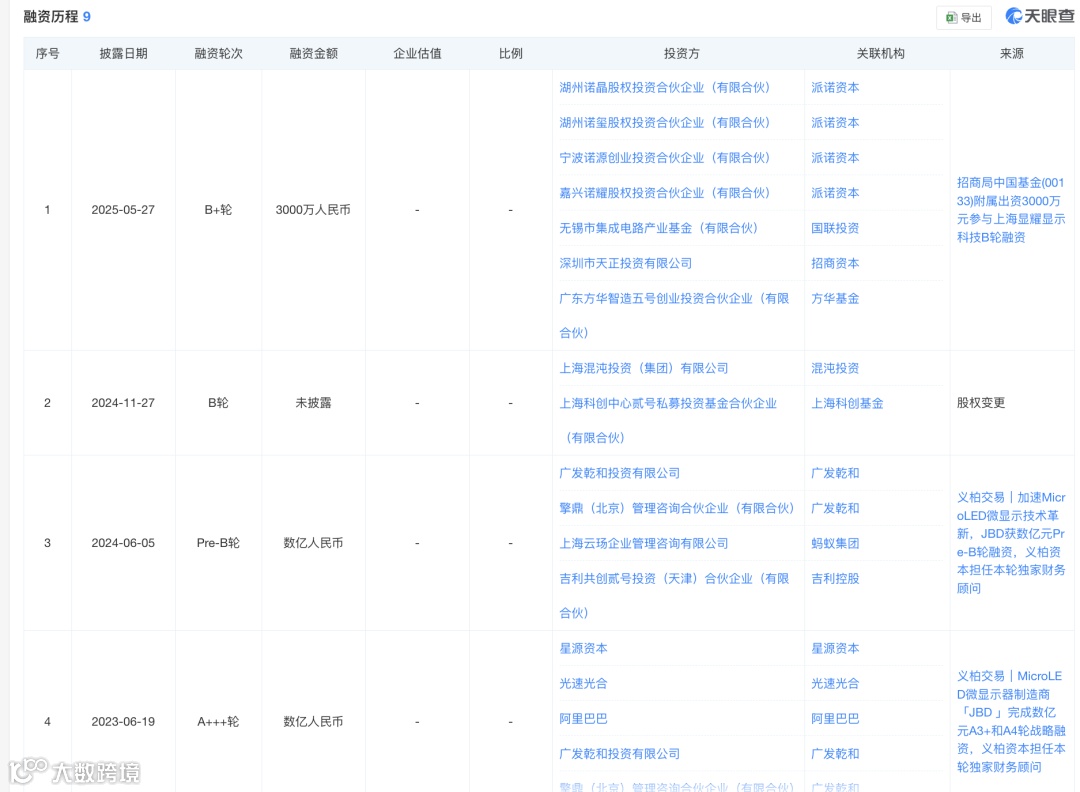Open investor 上海混沌投资（集团）有限公司 link
1080x792 pixels.
(643, 368)
